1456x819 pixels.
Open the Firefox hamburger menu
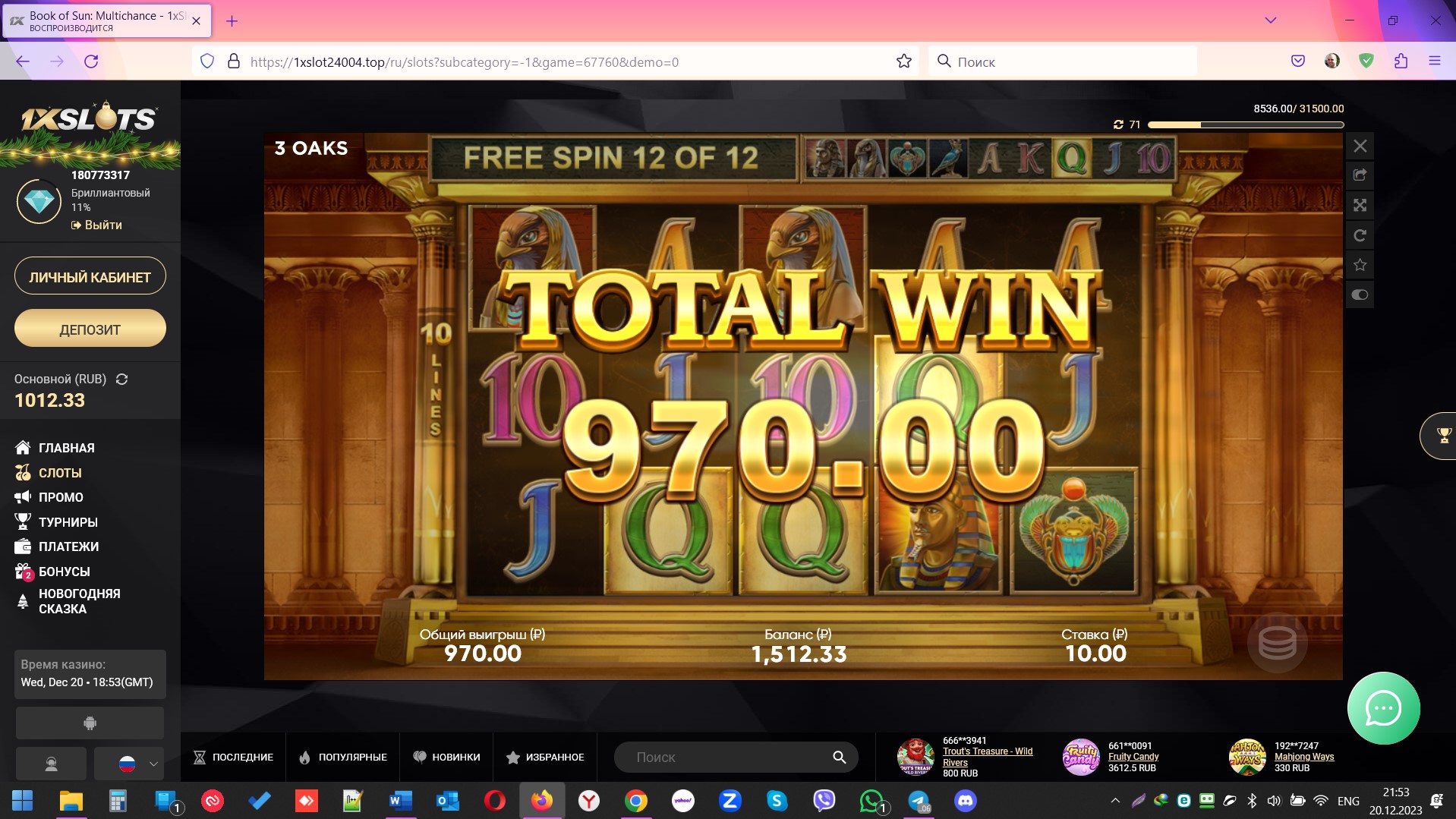pyautogui.click(x=1434, y=61)
